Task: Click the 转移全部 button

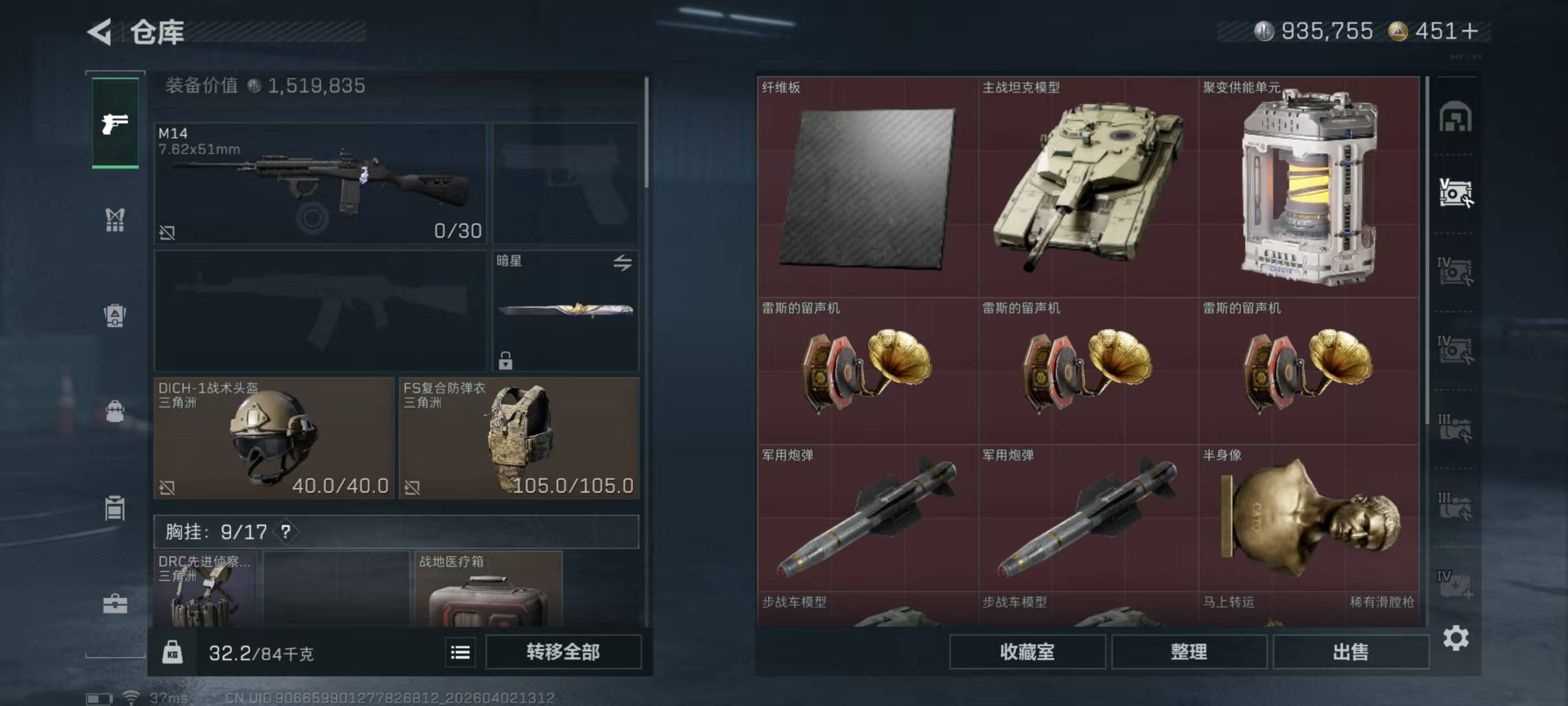Action: [x=563, y=652]
